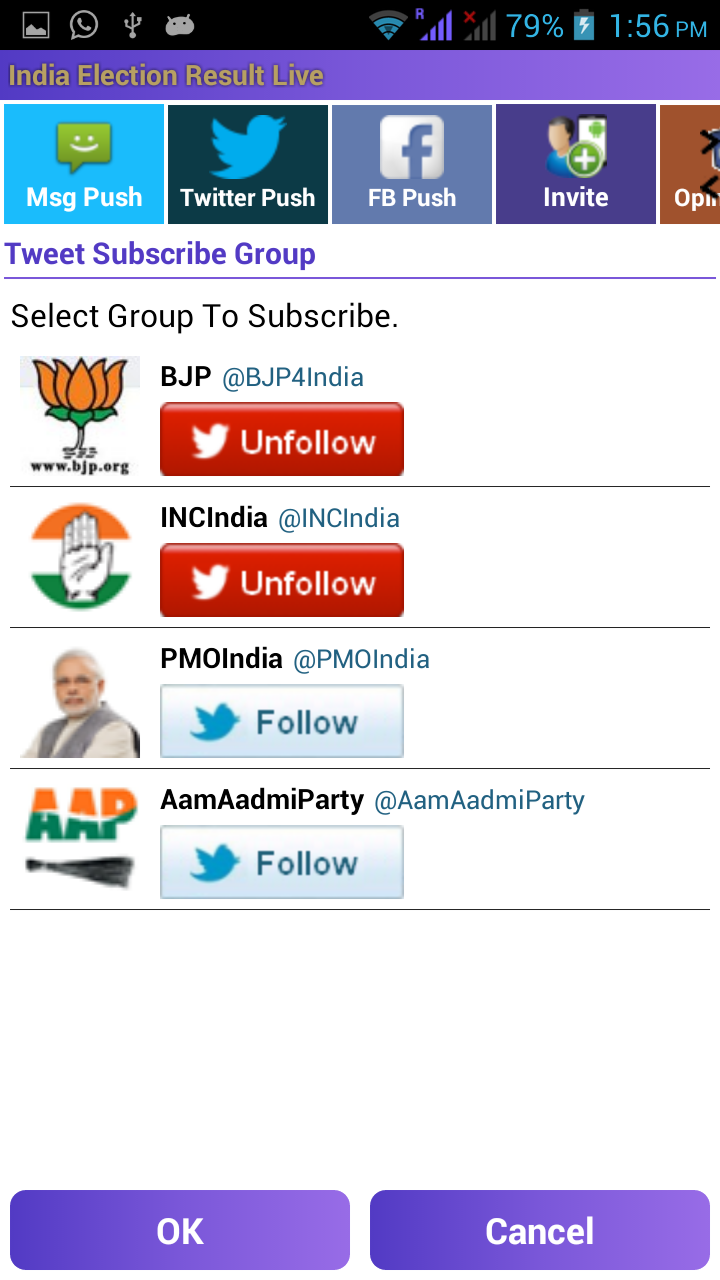Tap the BJP lotus logo
Viewport: 720px width, 1280px height.
pyautogui.click(x=80, y=416)
